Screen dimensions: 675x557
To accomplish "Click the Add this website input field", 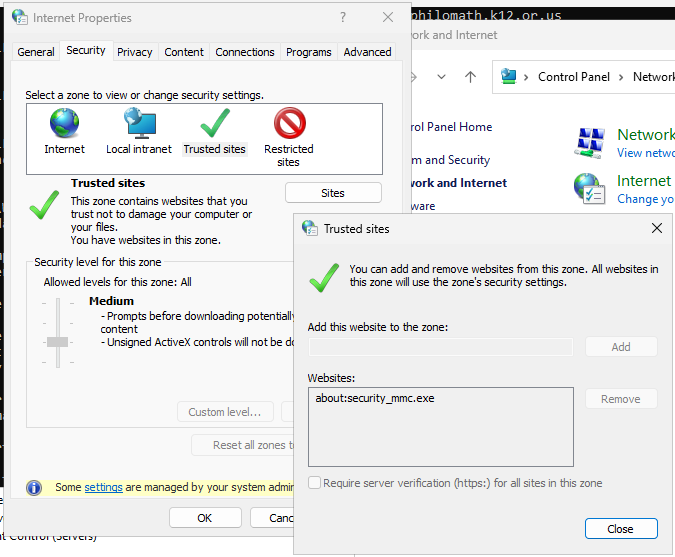I will pos(440,347).
